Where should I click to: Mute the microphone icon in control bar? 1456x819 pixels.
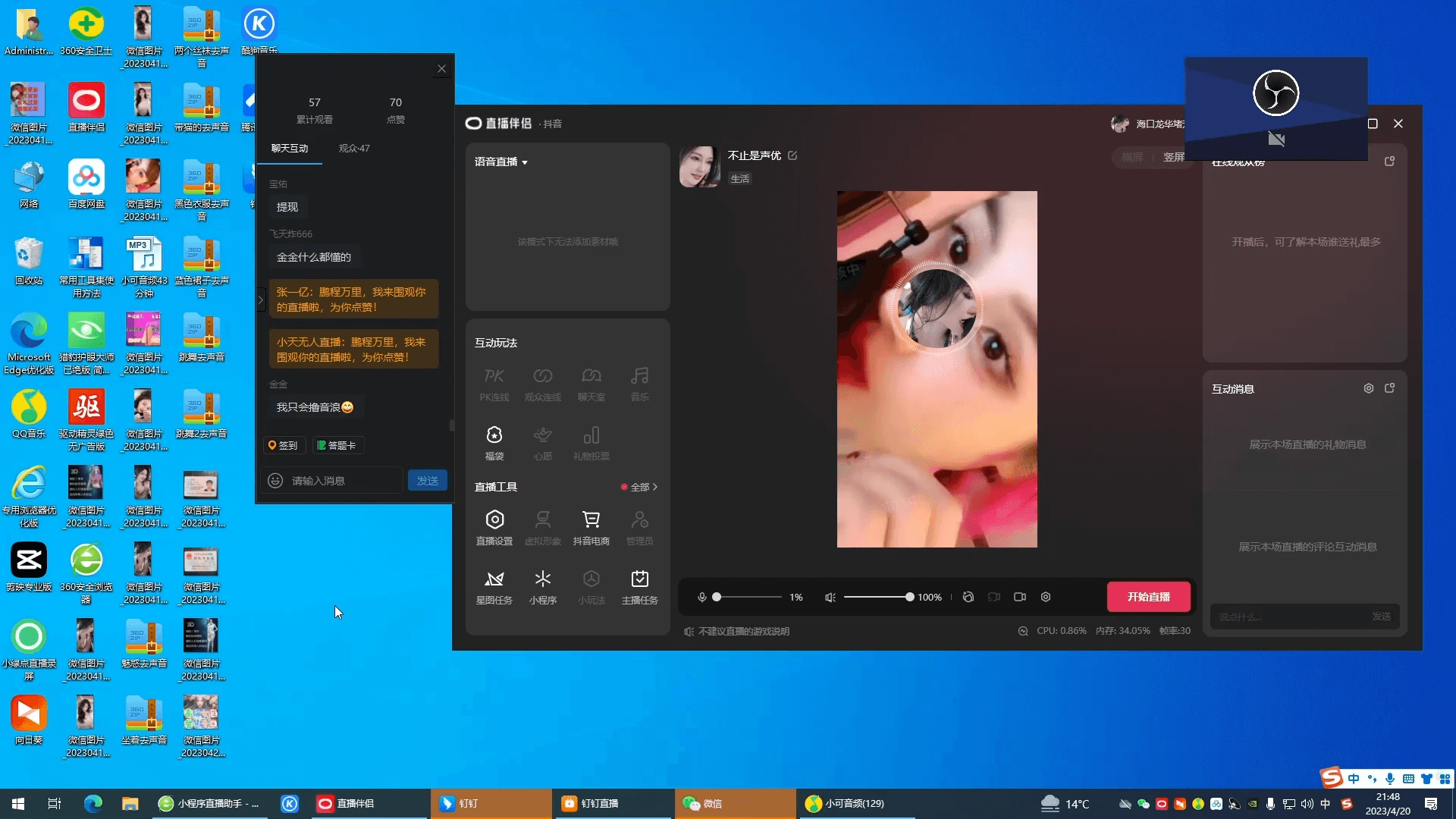702,598
